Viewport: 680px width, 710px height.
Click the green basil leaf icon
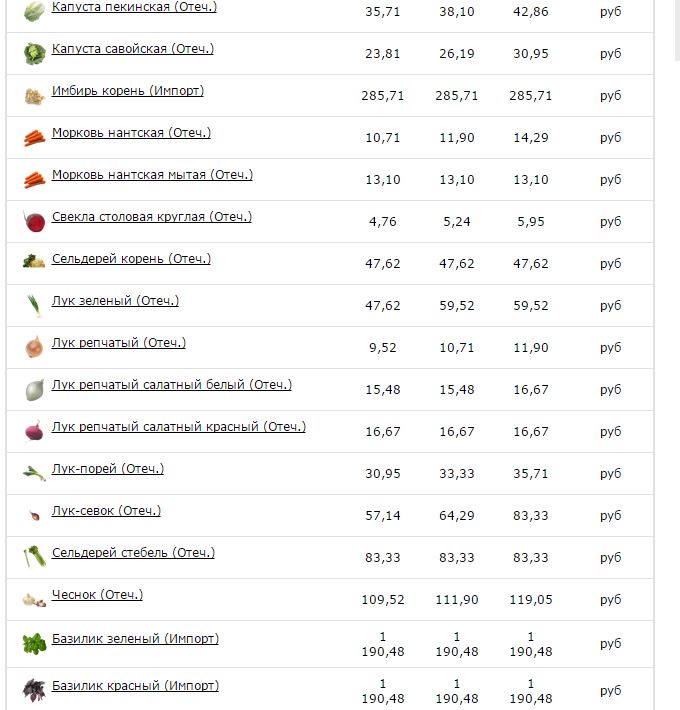point(34,643)
